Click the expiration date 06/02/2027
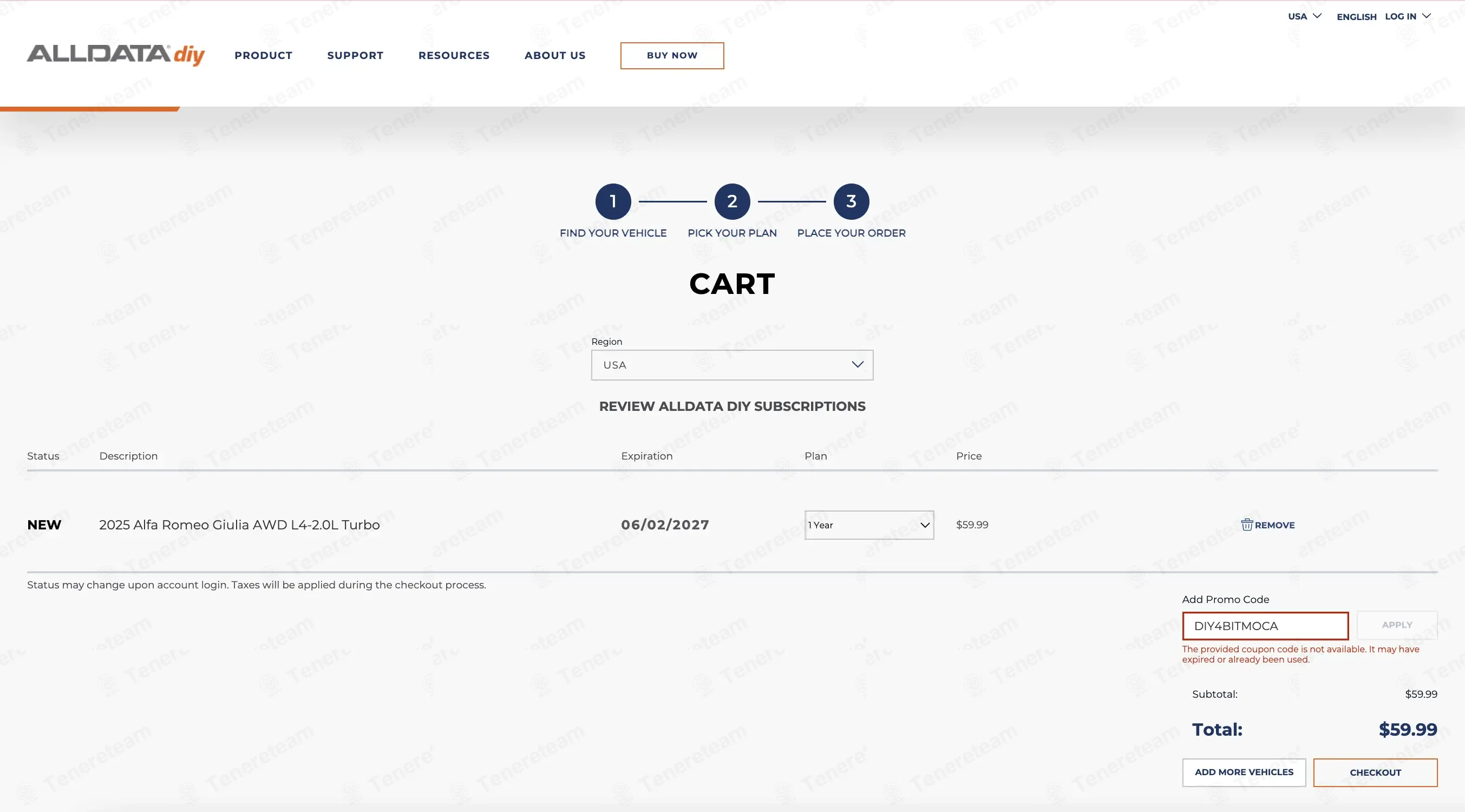The image size is (1465, 812). [665, 525]
